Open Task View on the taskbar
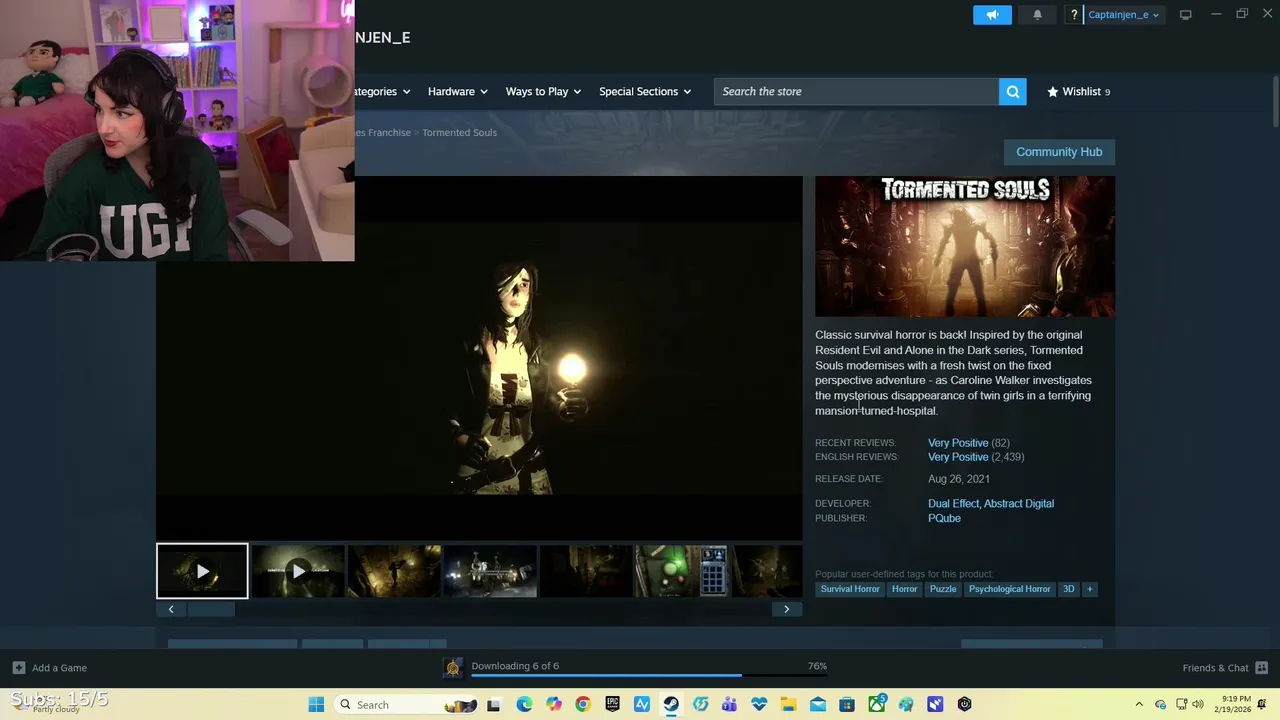This screenshot has height=720, width=1280. coord(493,704)
